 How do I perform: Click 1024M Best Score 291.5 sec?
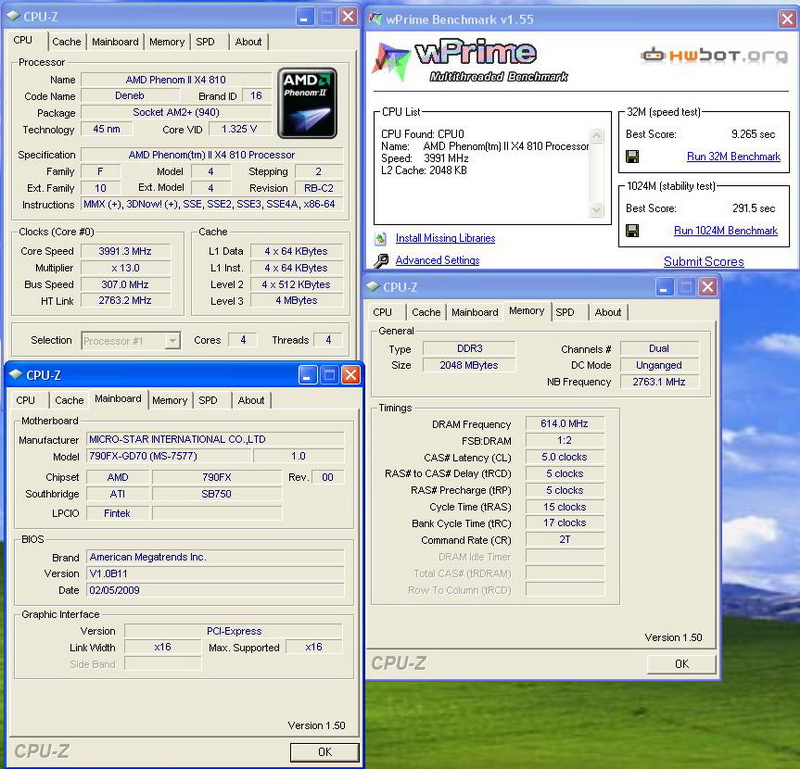click(754, 208)
